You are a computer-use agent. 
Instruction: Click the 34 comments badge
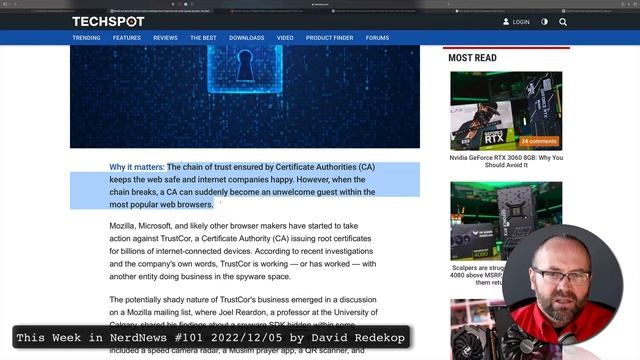tap(539, 141)
